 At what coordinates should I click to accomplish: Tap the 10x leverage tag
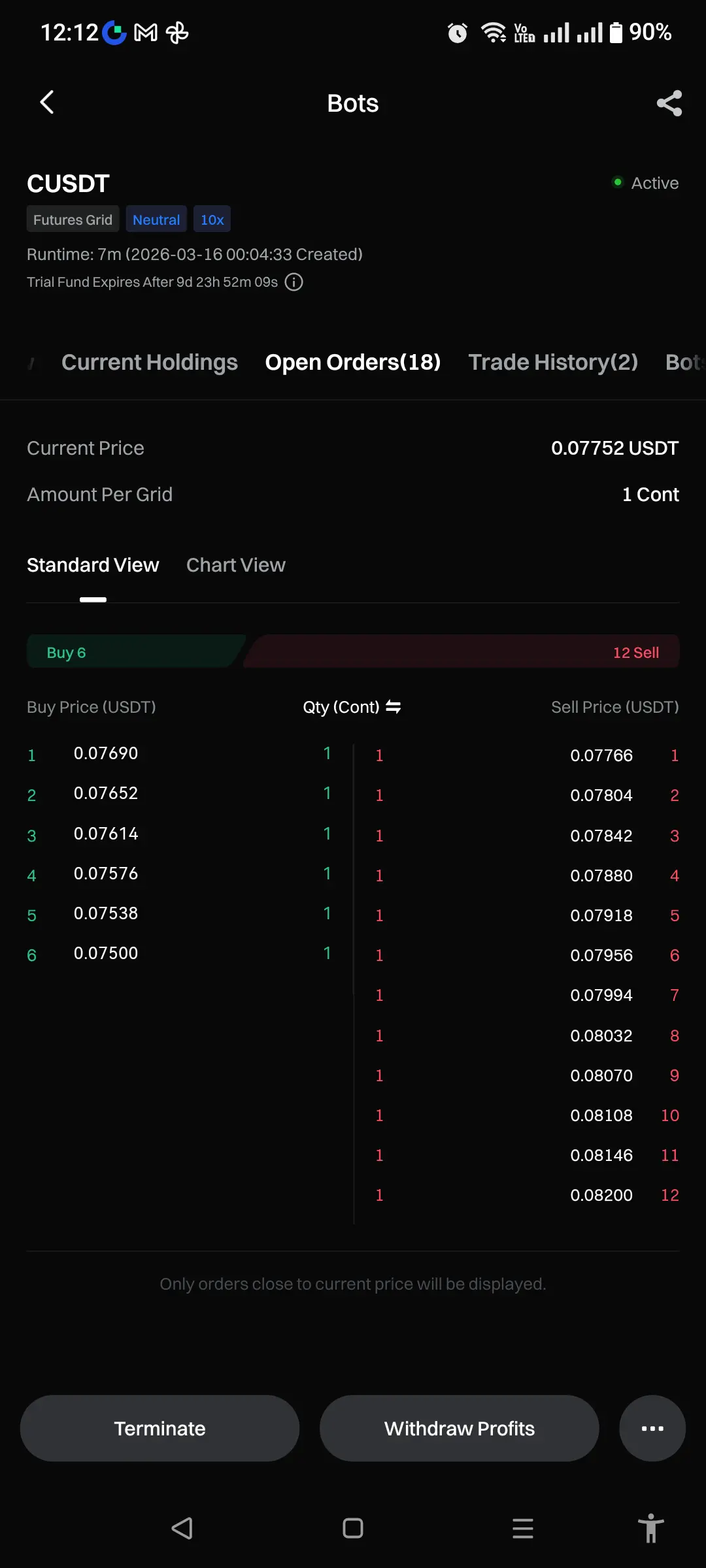(x=212, y=220)
